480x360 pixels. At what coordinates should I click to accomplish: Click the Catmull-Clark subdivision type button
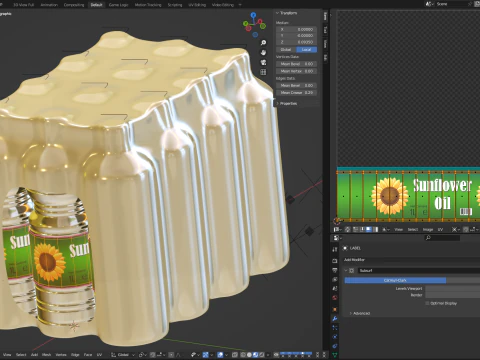point(395,280)
